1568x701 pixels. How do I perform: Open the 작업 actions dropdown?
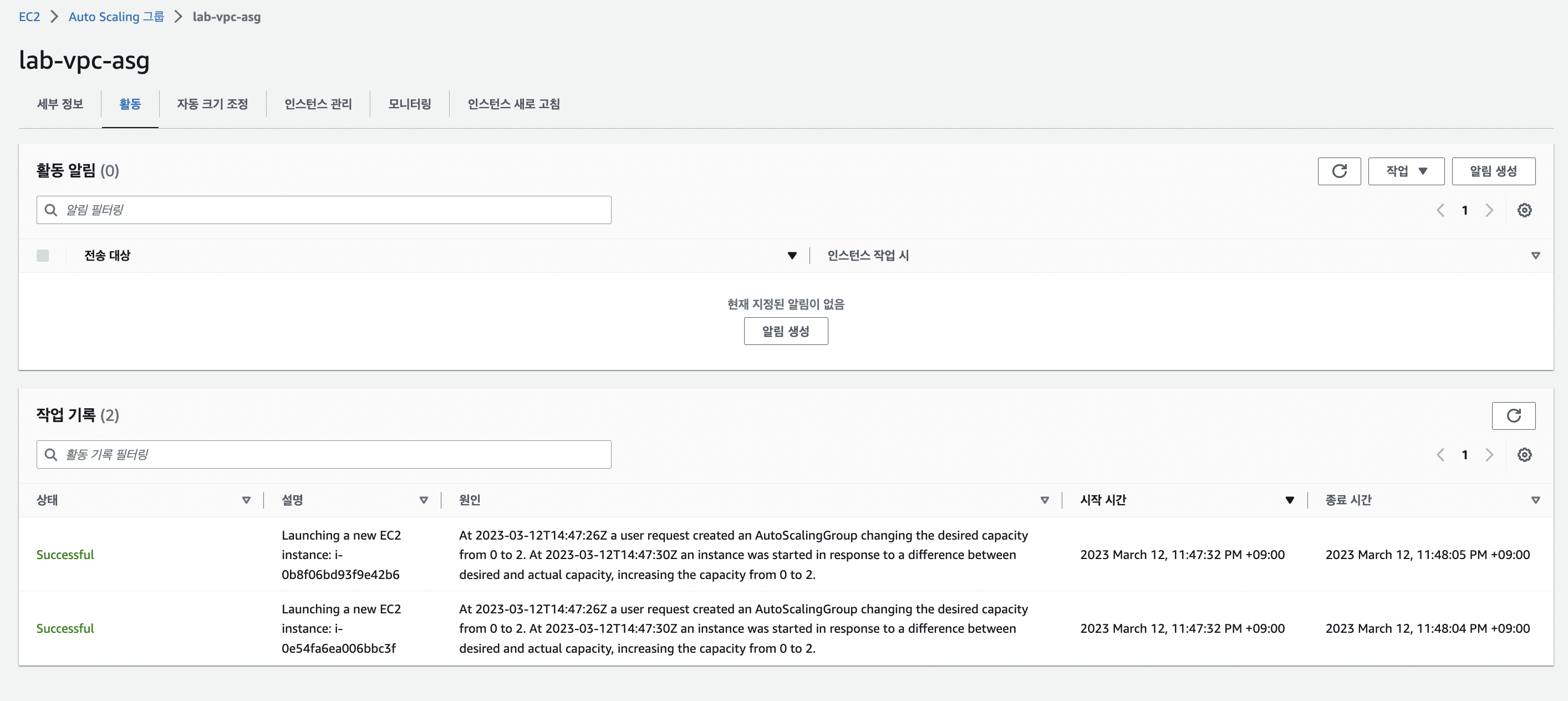pos(1406,171)
